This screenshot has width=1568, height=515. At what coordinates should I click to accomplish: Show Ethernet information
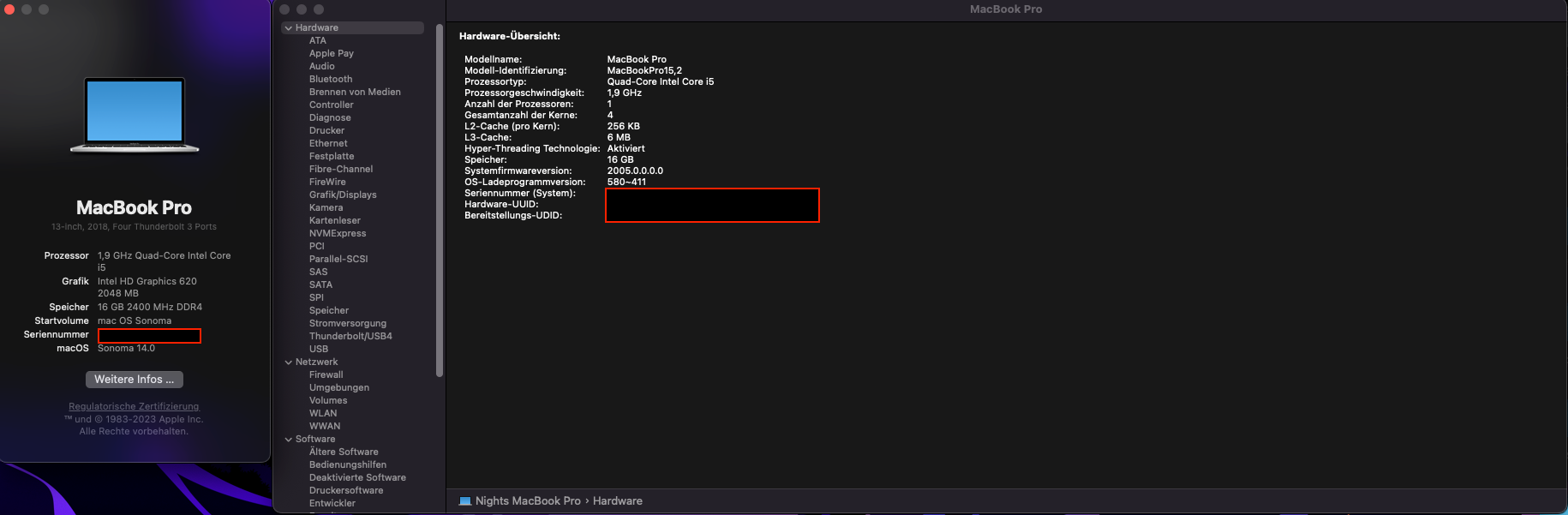[x=328, y=143]
